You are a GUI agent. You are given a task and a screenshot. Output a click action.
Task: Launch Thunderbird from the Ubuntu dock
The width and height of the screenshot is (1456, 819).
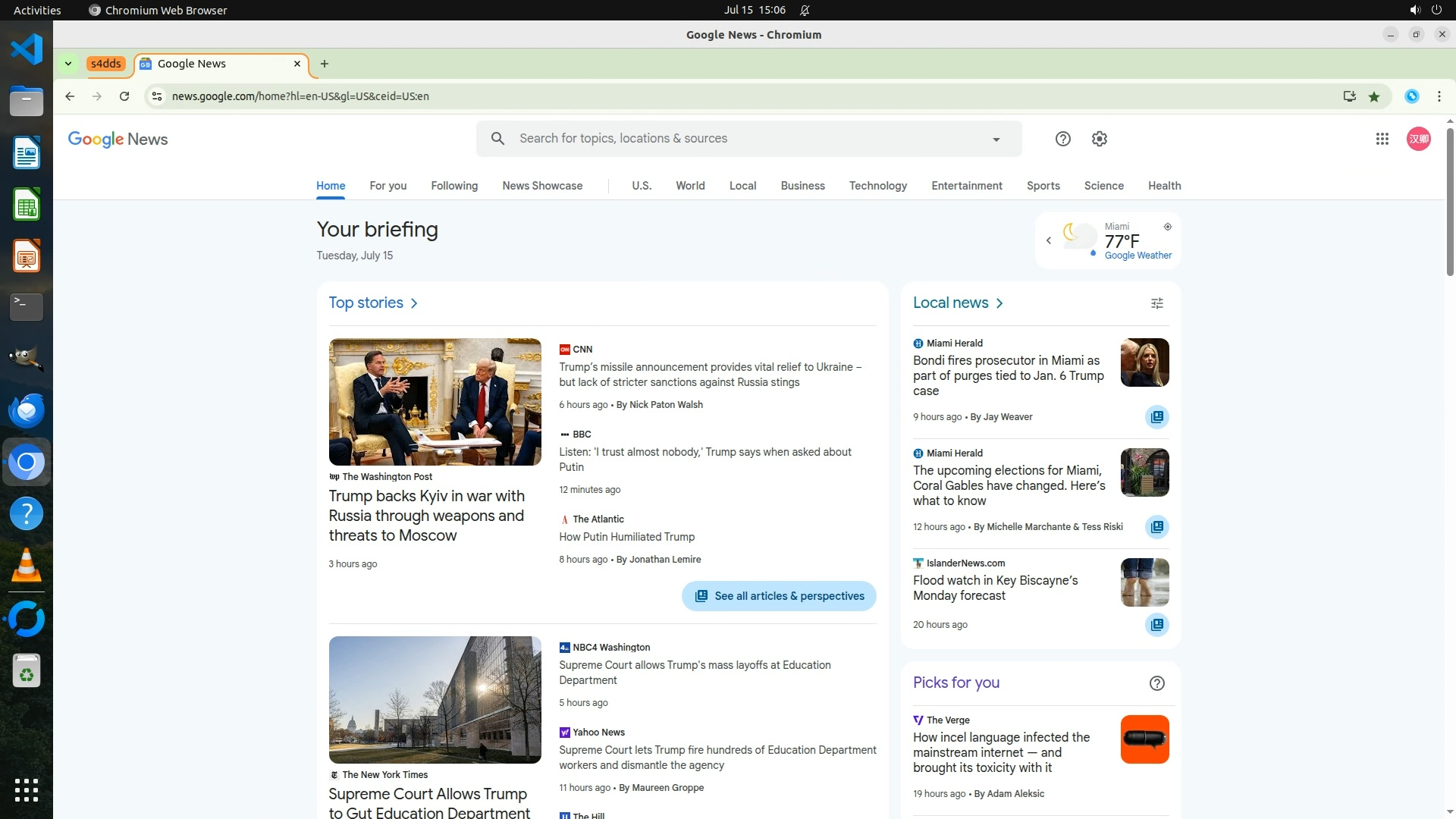27,410
